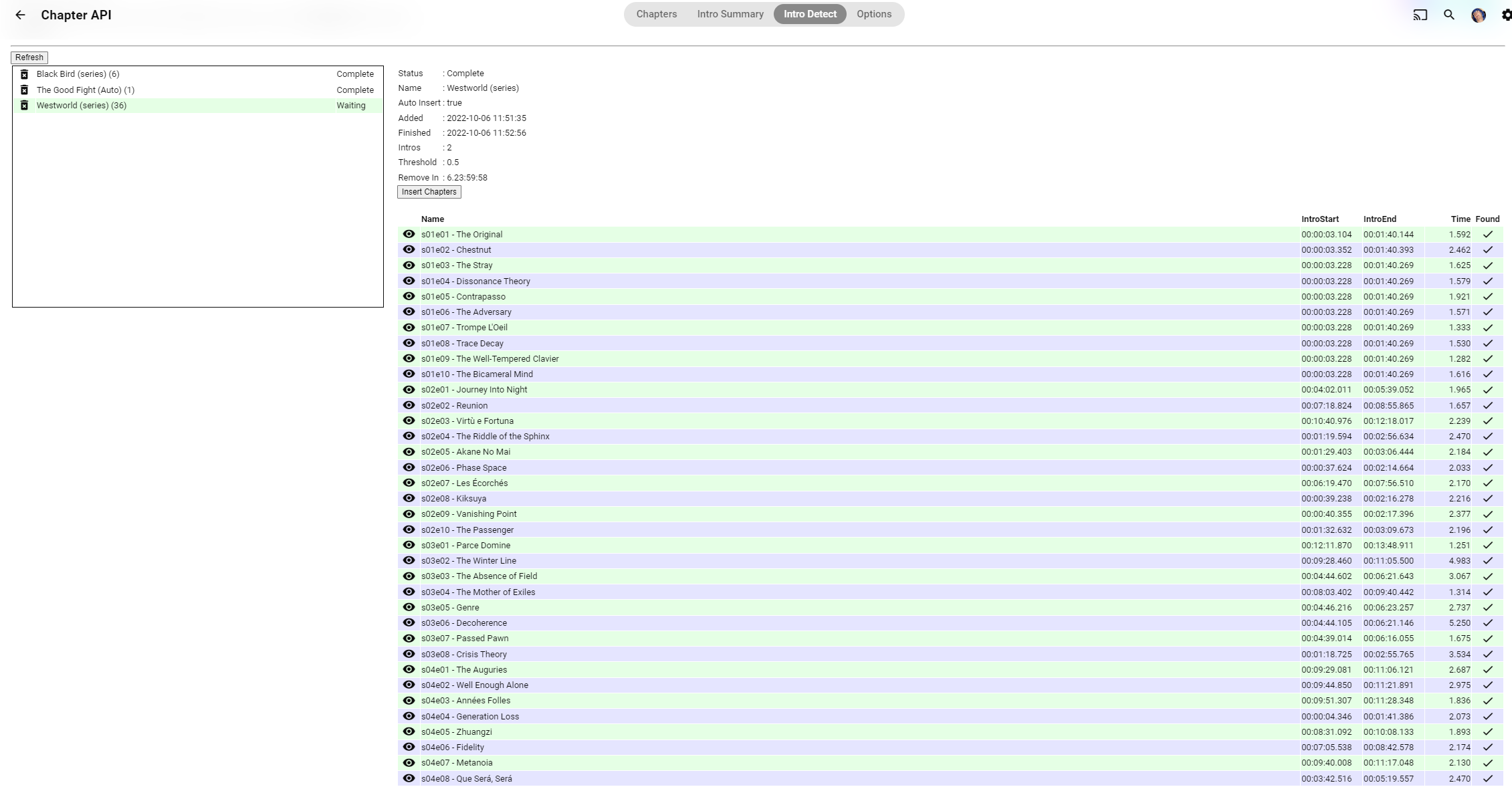Delete The Good Fight job entry
The image size is (1512, 797).
[x=24, y=90]
